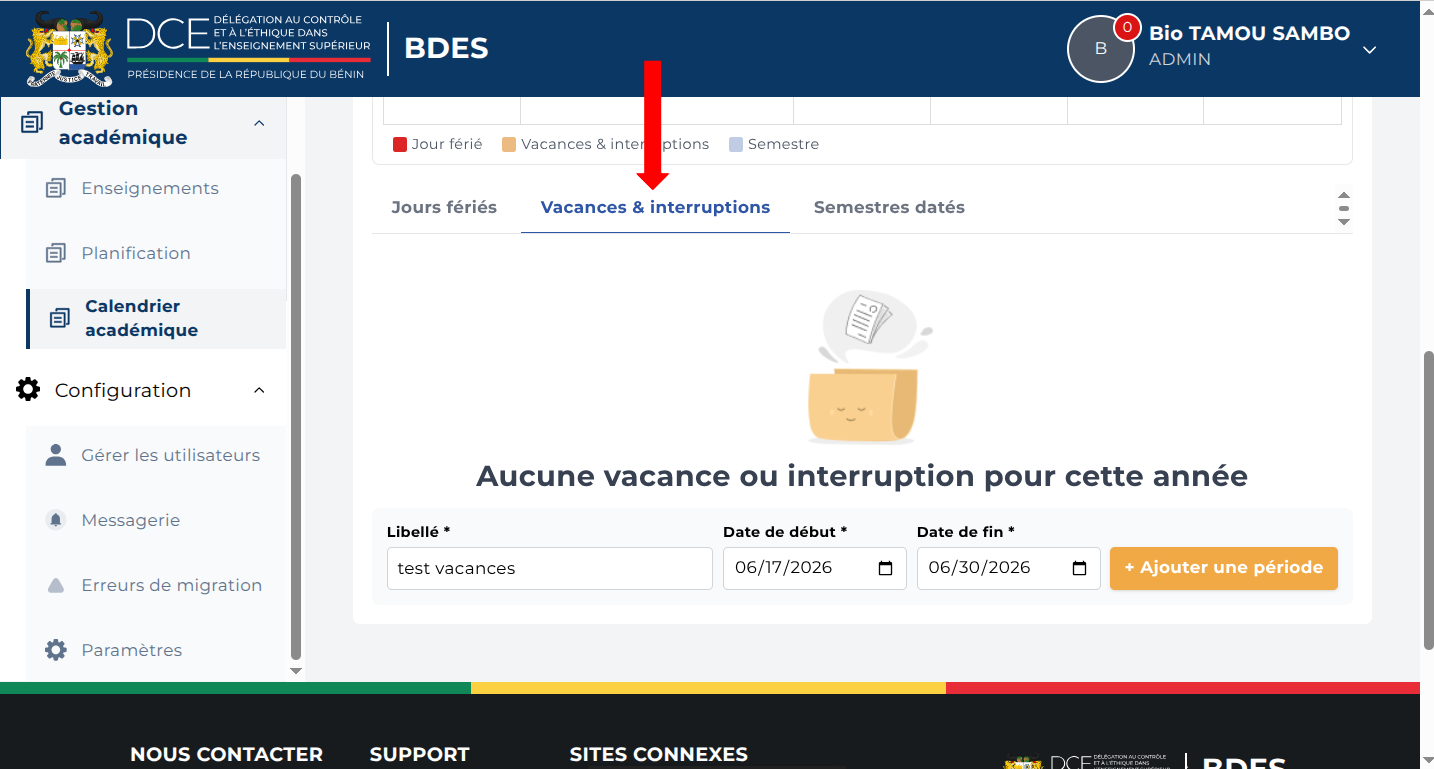Click the Gestion académique section icon
This screenshot has height=769, width=1434.
click(x=32, y=122)
